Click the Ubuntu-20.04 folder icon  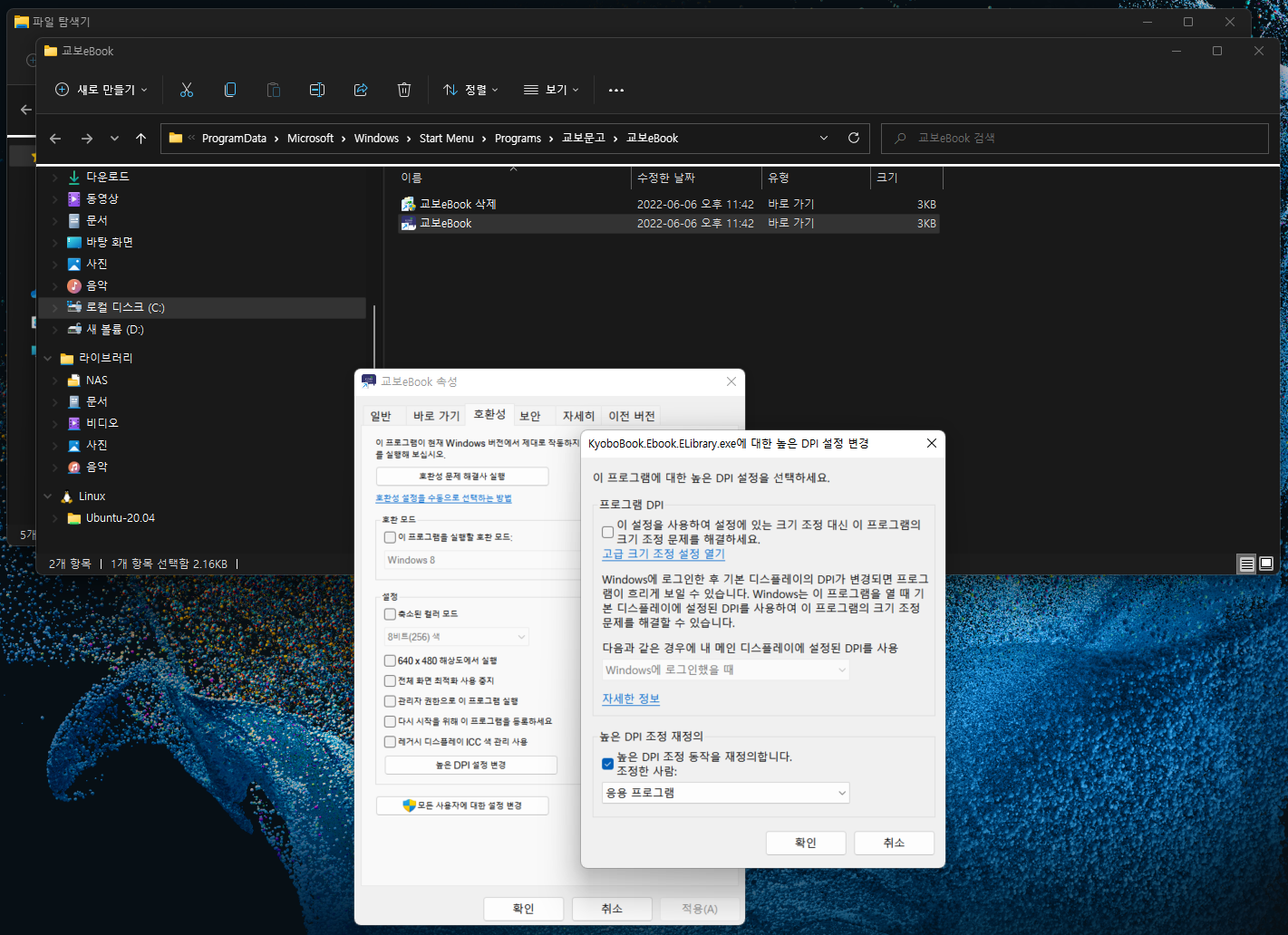pyautogui.click(x=74, y=518)
